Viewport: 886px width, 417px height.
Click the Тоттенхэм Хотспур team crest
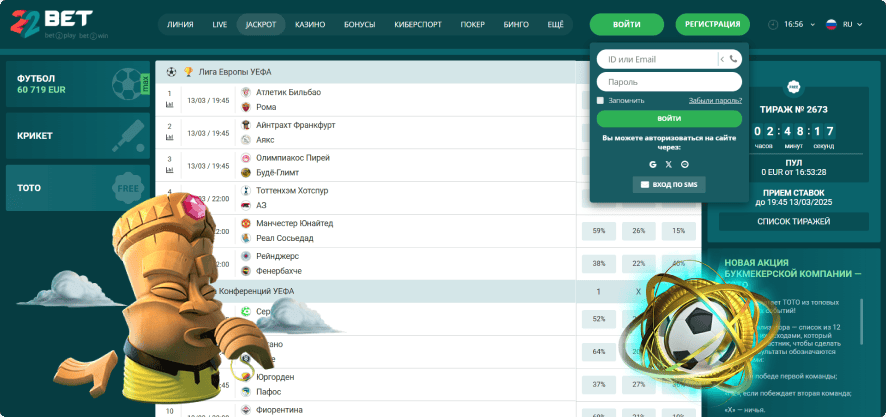[x=246, y=190]
